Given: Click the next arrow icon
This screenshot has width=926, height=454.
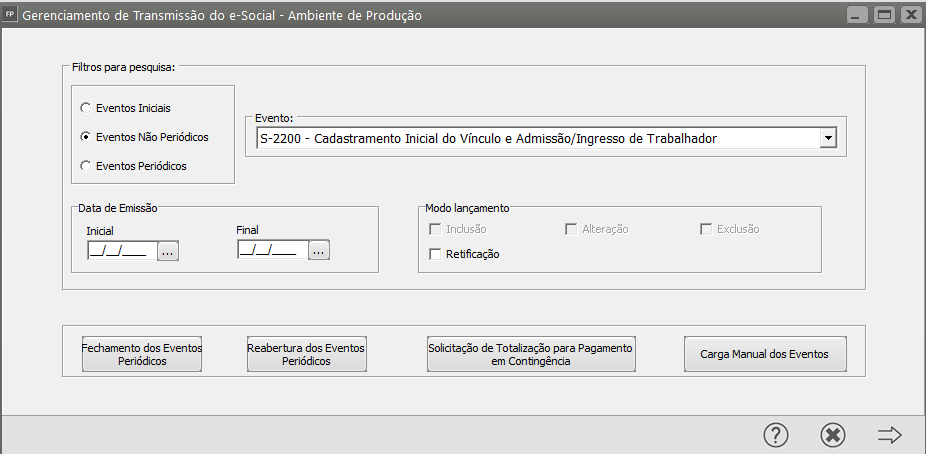Looking at the screenshot, I should tap(889, 434).
